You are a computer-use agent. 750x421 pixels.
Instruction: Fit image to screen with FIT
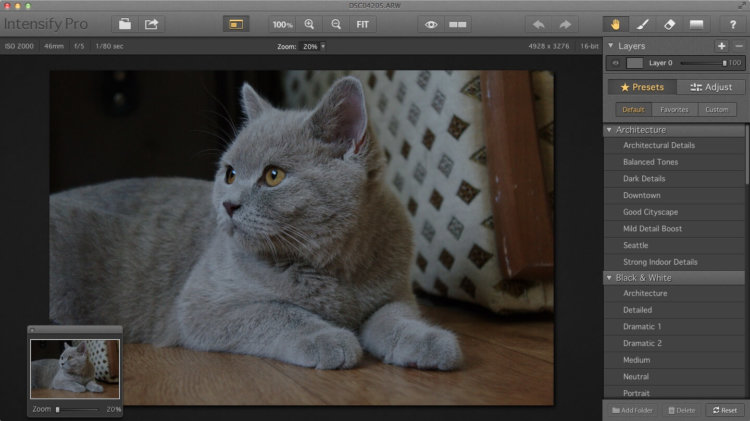pos(363,24)
